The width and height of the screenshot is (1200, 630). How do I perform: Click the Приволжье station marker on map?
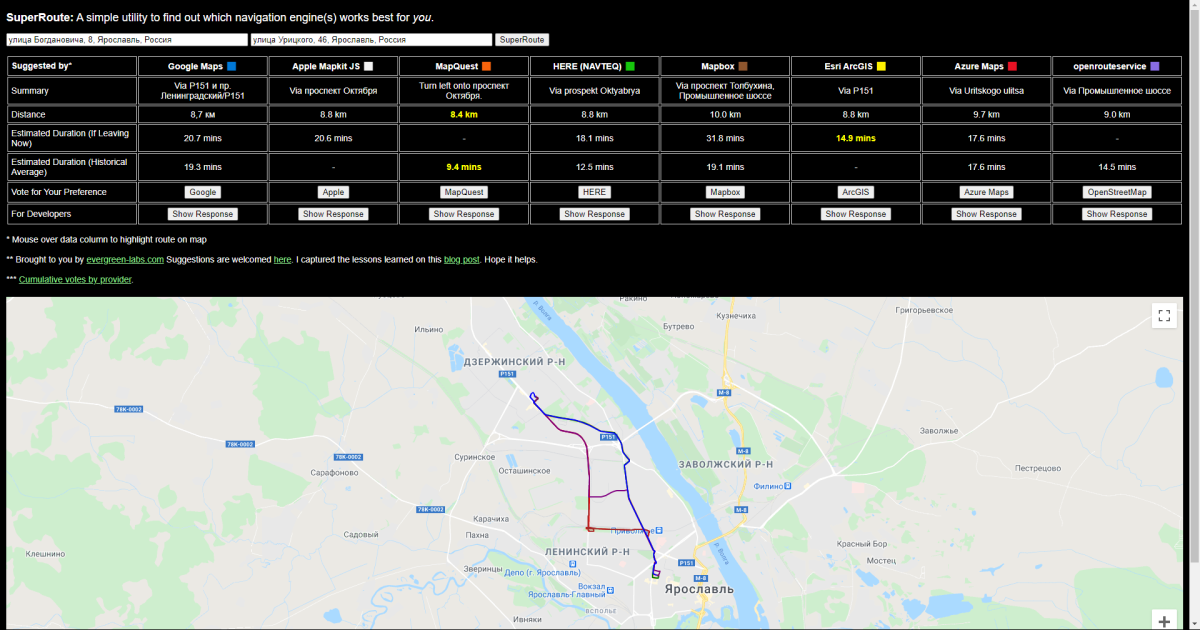coord(661,530)
